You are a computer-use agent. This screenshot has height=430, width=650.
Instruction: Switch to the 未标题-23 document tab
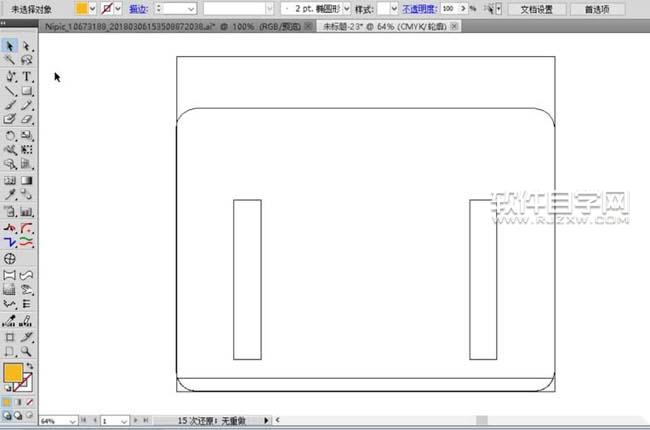tap(384, 27)
